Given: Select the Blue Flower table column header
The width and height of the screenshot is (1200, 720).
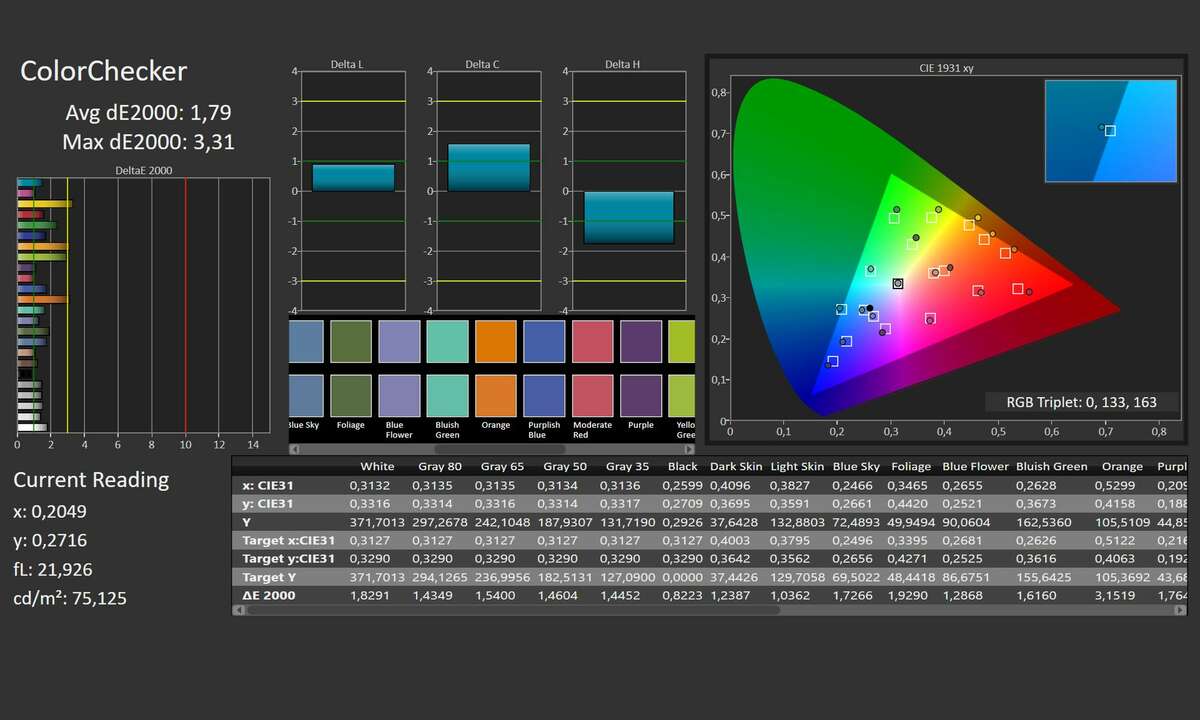Looking at the screenshot, I should tap(975, 466).
